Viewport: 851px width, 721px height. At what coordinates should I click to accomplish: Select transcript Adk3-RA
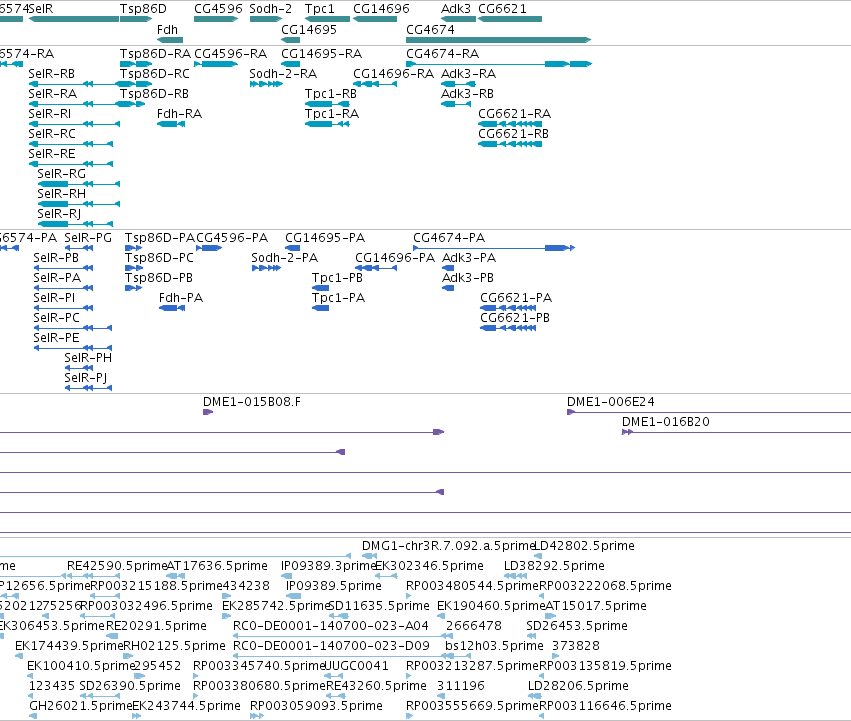[468, 74]
